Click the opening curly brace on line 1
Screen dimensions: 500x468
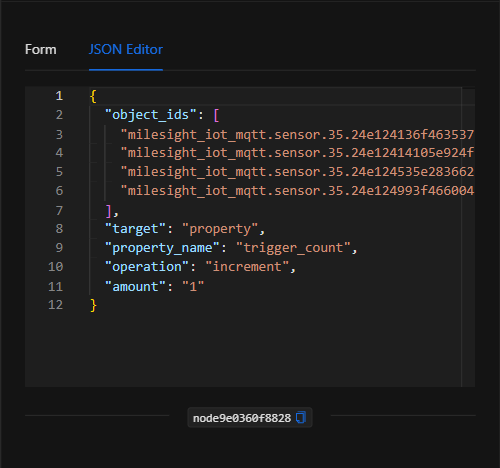pyautogui.click(x=93, y=96)
